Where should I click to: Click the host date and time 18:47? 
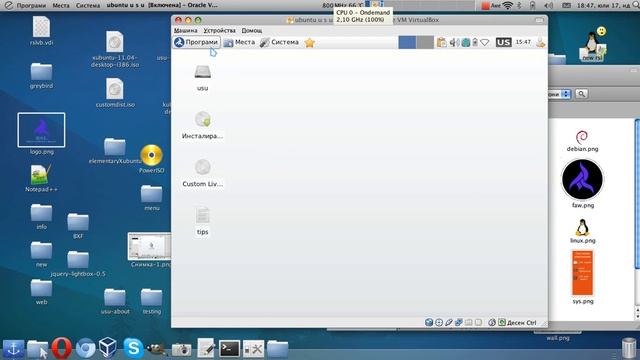pos(603,5)
